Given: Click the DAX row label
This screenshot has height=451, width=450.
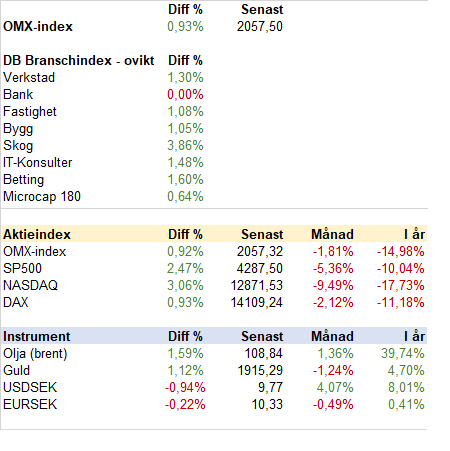Looking at the screenshot, I should pyautogui.click(x=16, y=303).
